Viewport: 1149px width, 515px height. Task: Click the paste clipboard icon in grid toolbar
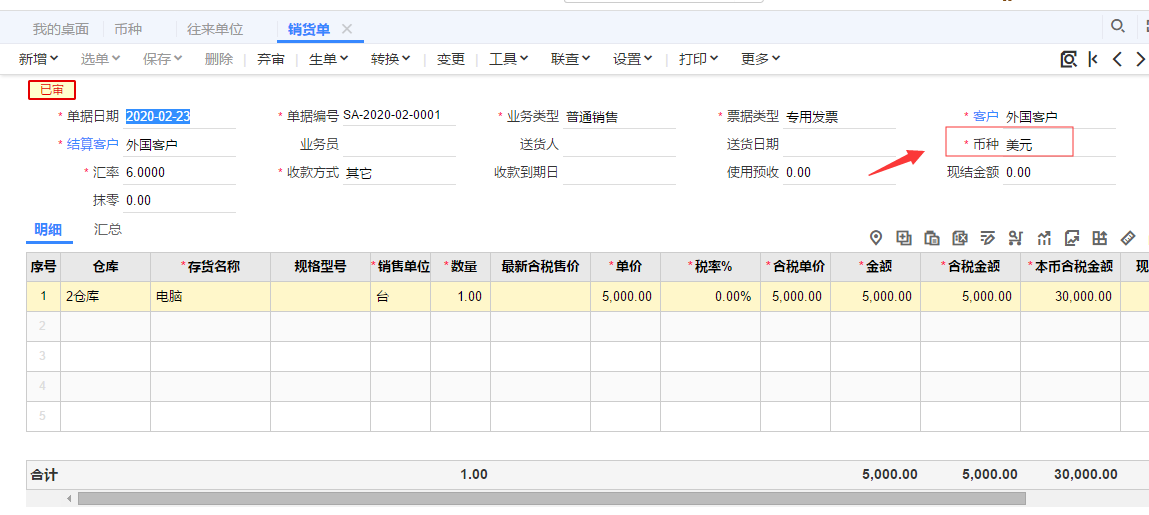tap(932, 238)
